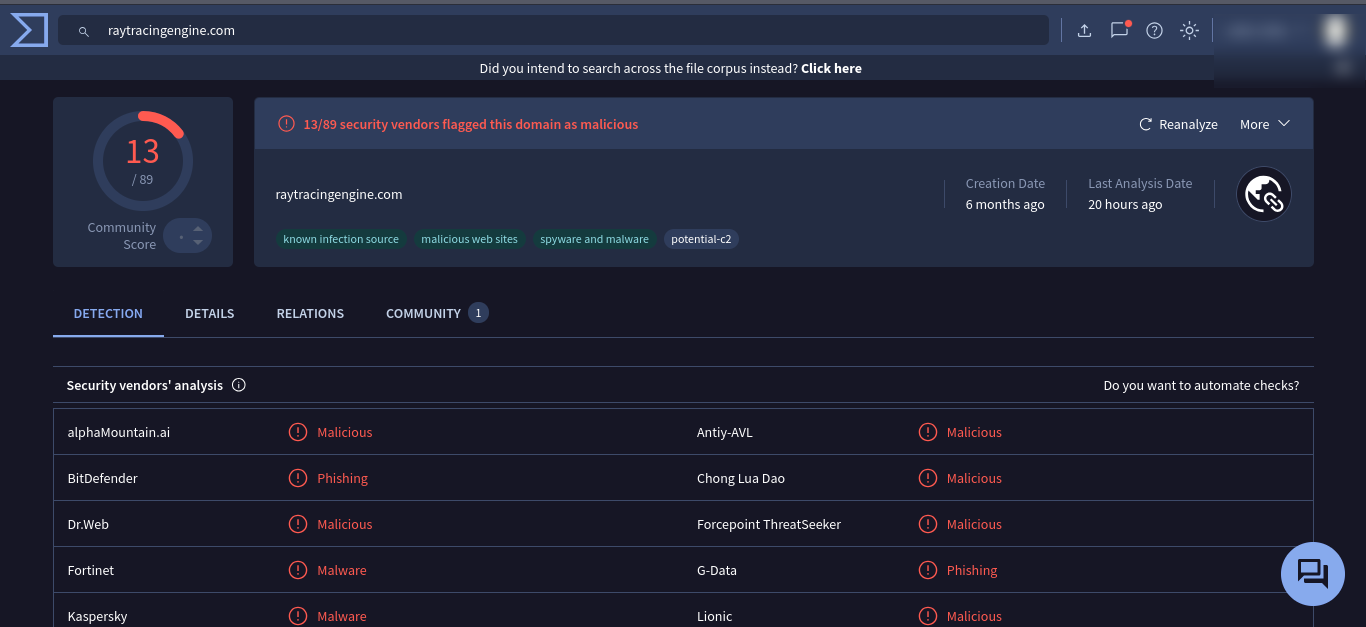Select the Forcepoint ThreatSeeker vendor name
The image size is (1366, 627).
click(769, 524)
